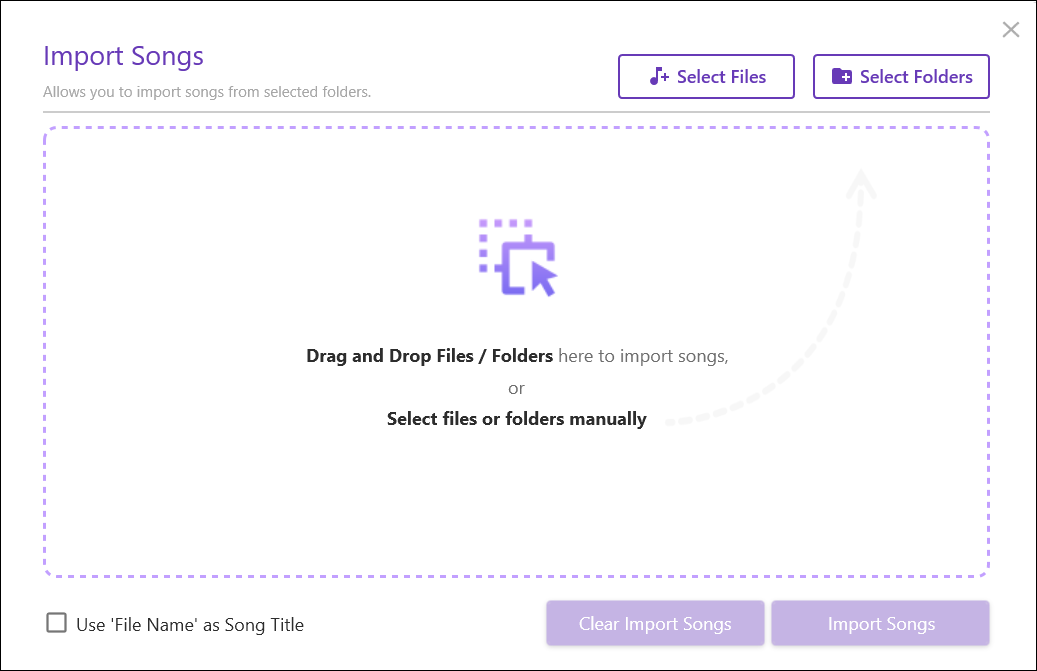
Task: Click the 'or' text in the drop zone
Action: pyautogui.click(x=516, y=388)
